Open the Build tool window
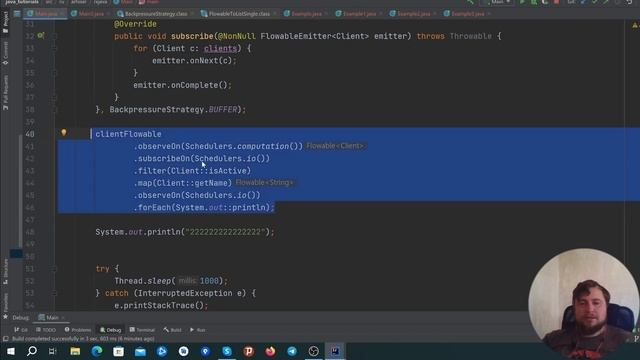The image size is (640, 360). coord(172,330)
